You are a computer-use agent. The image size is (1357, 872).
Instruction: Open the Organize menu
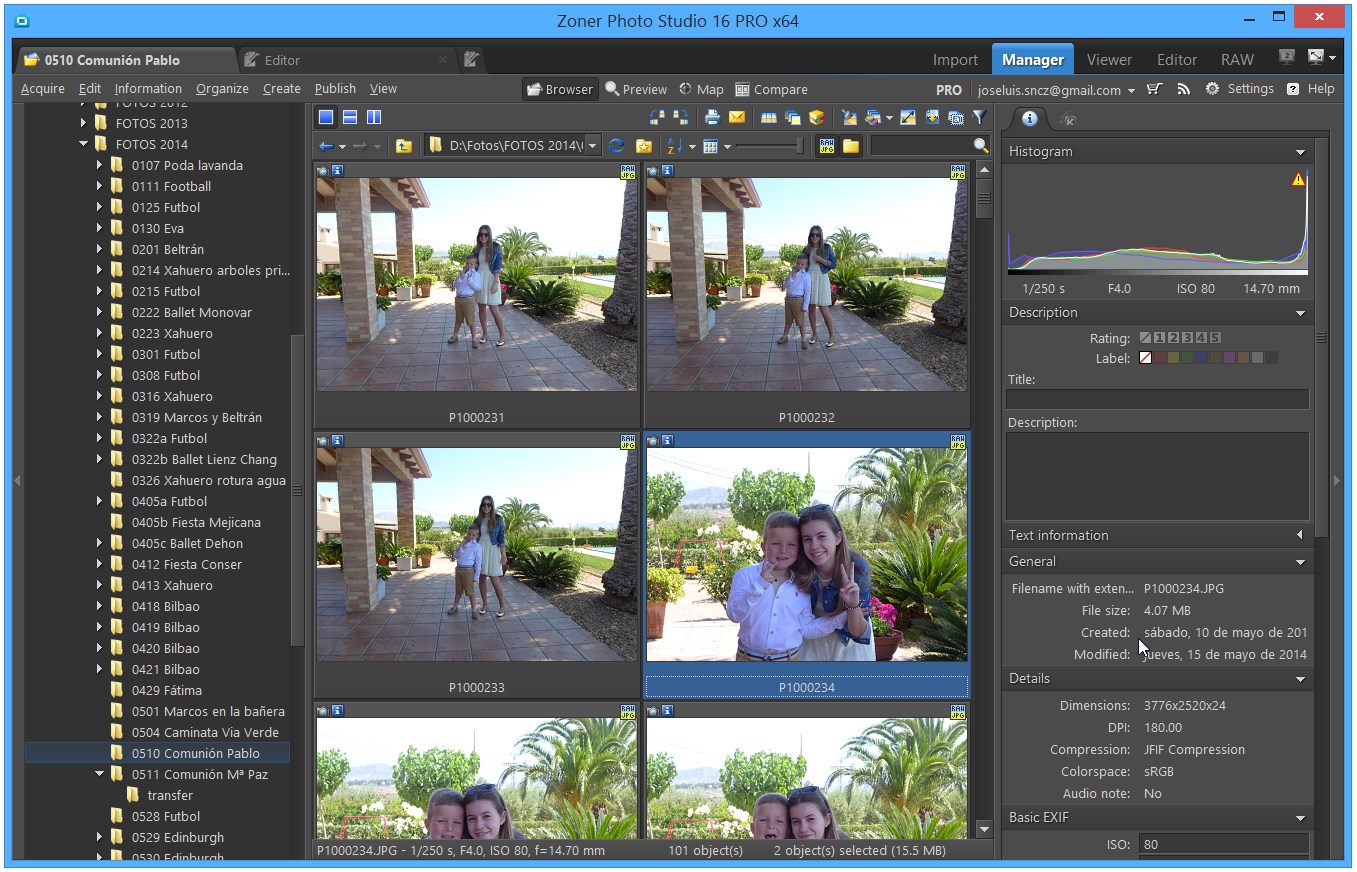222,89
